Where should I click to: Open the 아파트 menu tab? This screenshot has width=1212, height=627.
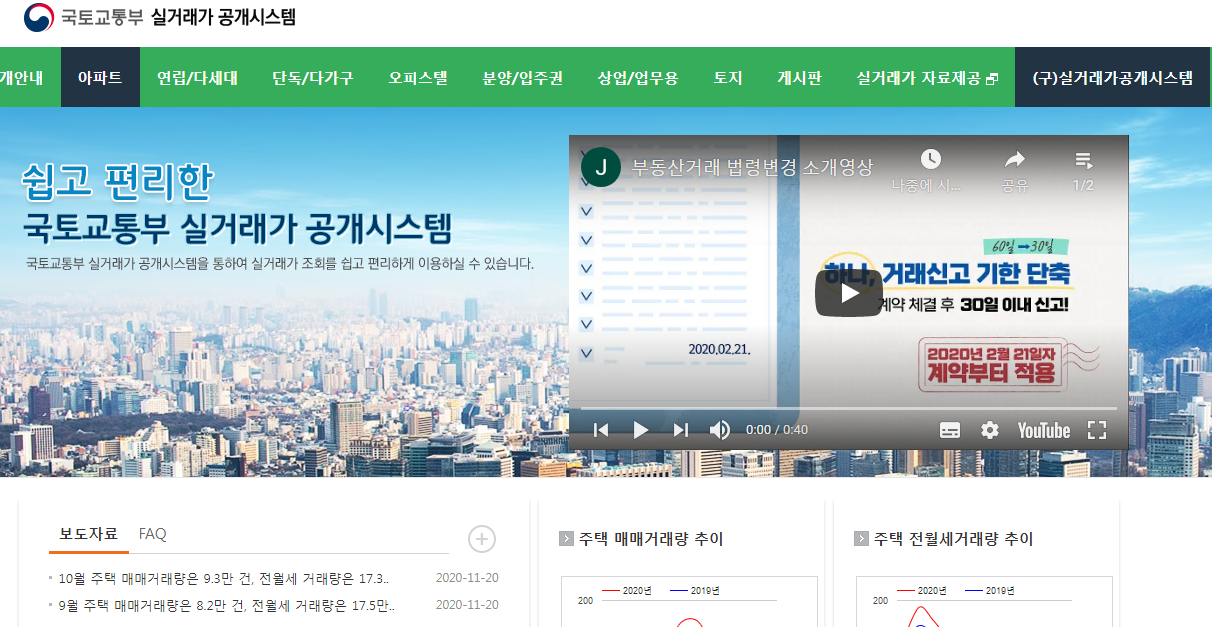[100, 77]
